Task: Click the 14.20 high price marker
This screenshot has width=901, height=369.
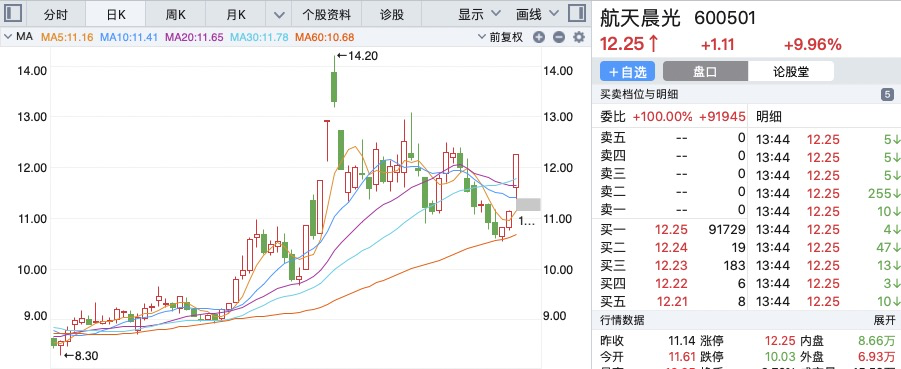Action: (357, 56)
